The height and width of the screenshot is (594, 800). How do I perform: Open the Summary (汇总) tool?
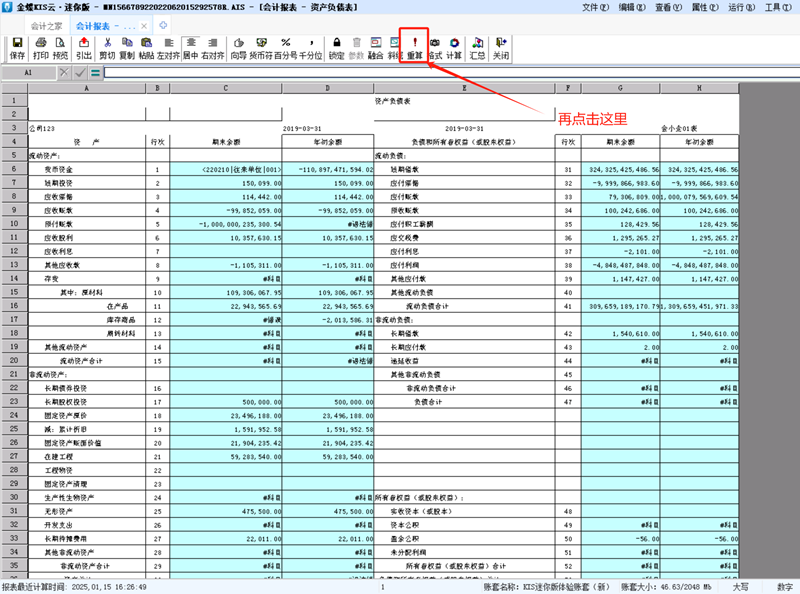478,49
